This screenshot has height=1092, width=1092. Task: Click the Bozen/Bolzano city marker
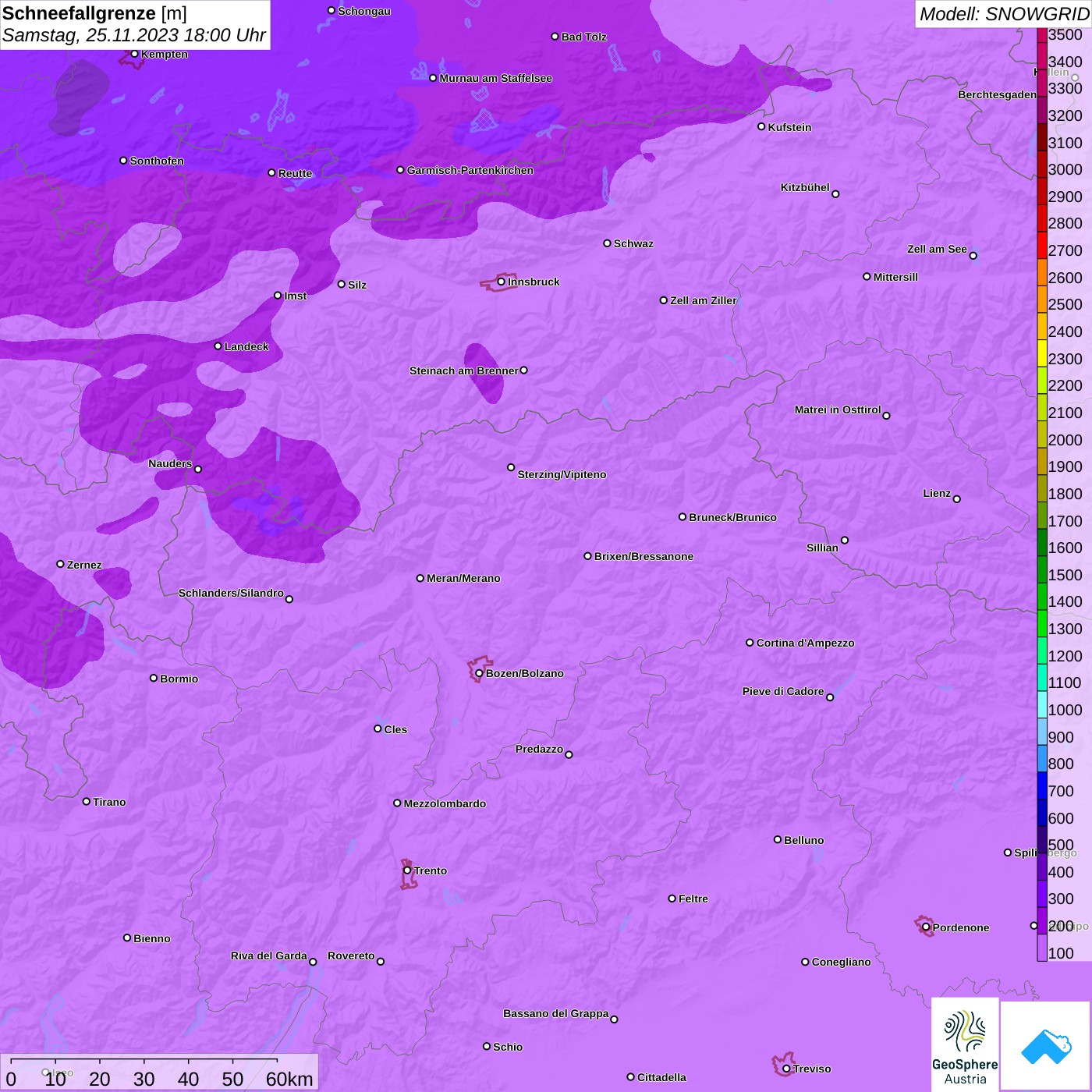(x=479, y=673)
